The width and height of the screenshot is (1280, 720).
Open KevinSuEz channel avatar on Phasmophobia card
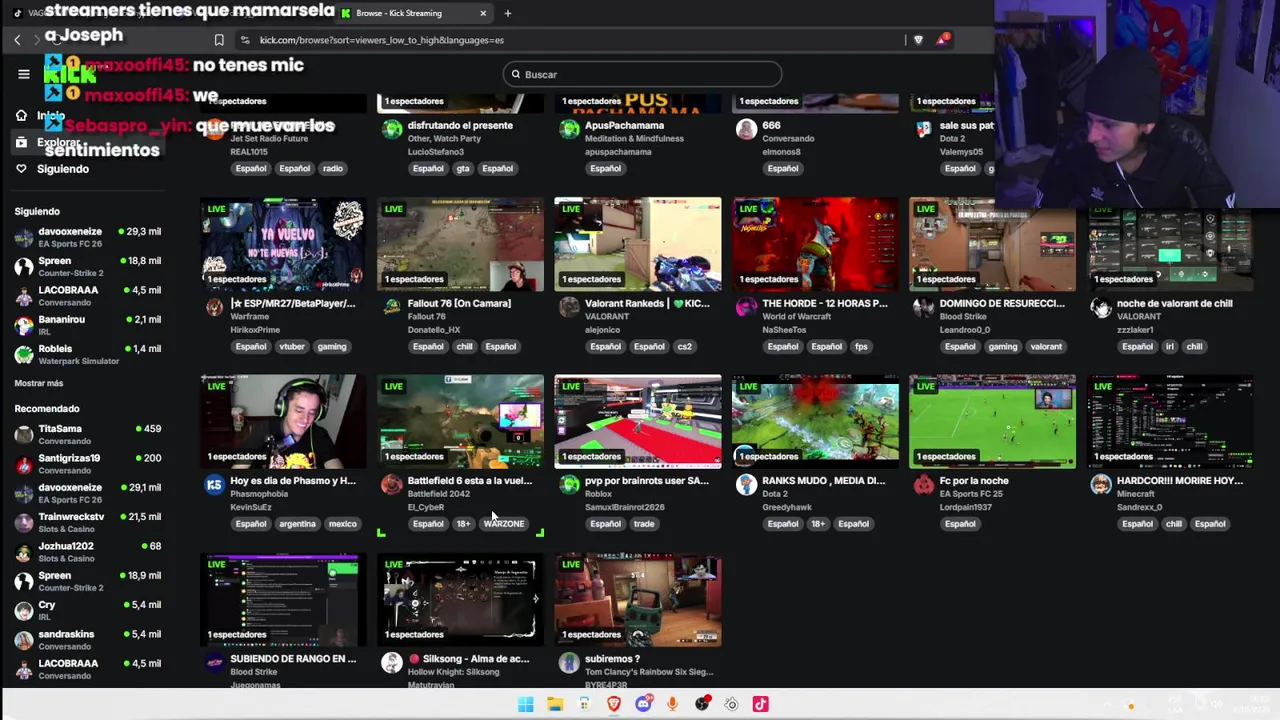[214, 485]
